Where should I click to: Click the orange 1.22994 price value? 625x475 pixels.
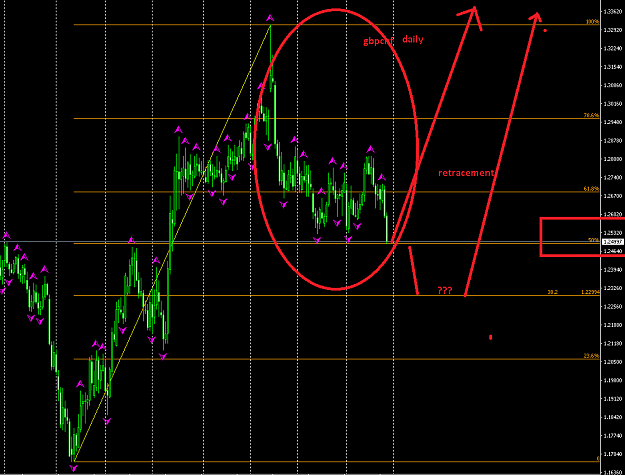coord(590,292)
